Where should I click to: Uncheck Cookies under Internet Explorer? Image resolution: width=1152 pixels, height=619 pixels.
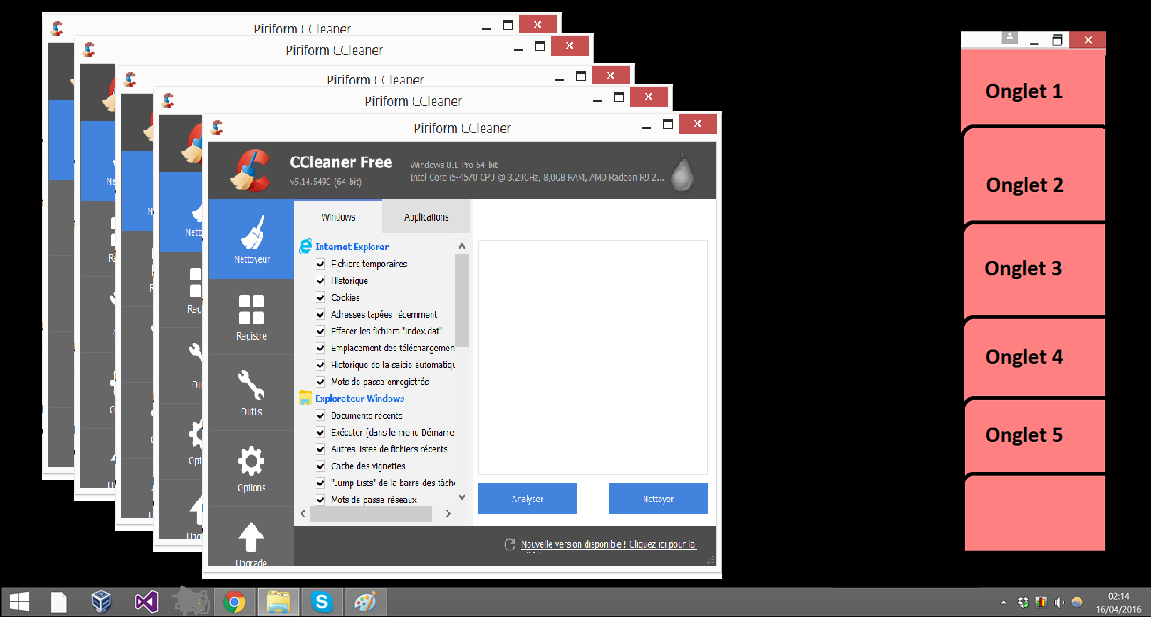point(320,297)
